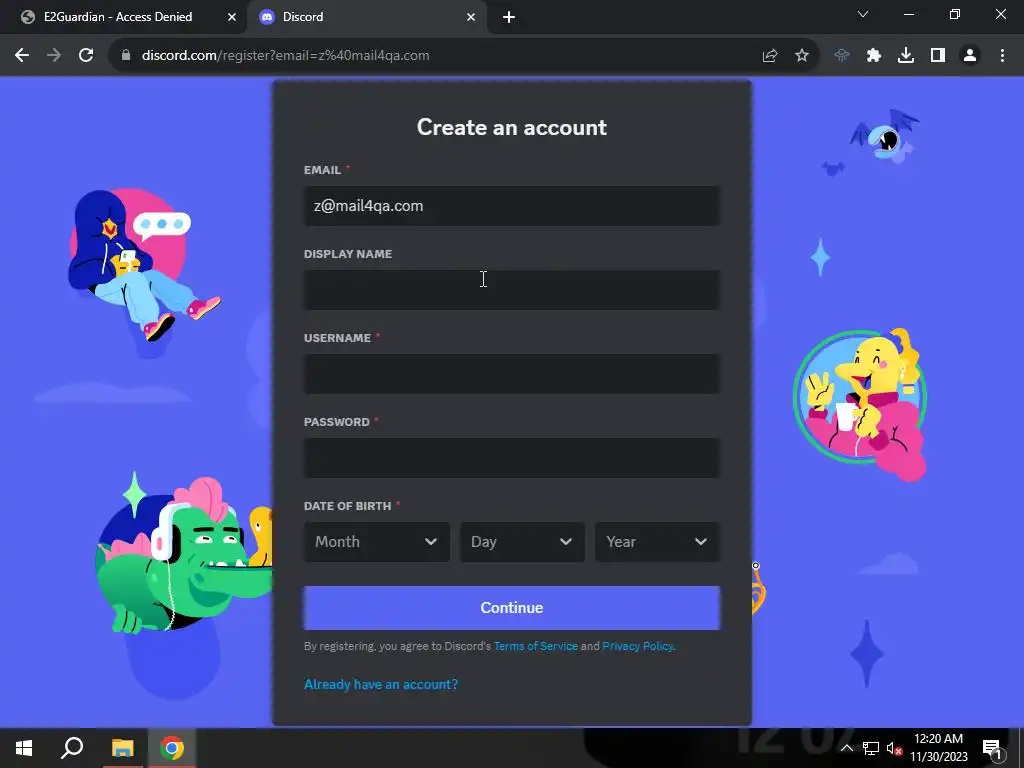Focus the Display Name field

click(x=512, y=290)
